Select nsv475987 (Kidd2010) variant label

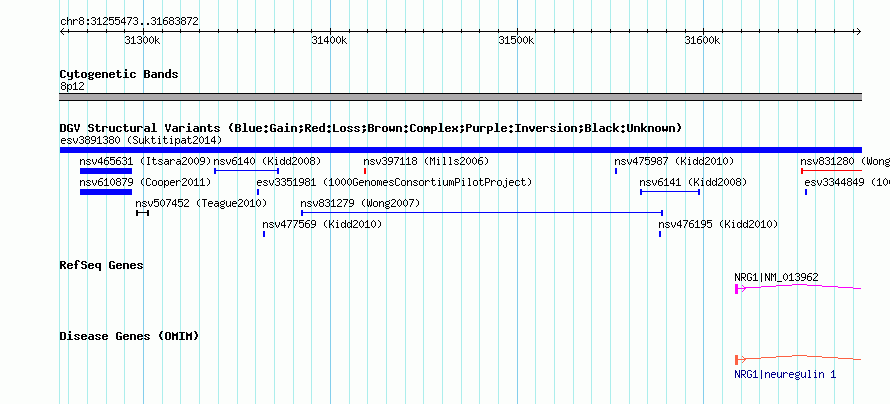tap(674, 161)
